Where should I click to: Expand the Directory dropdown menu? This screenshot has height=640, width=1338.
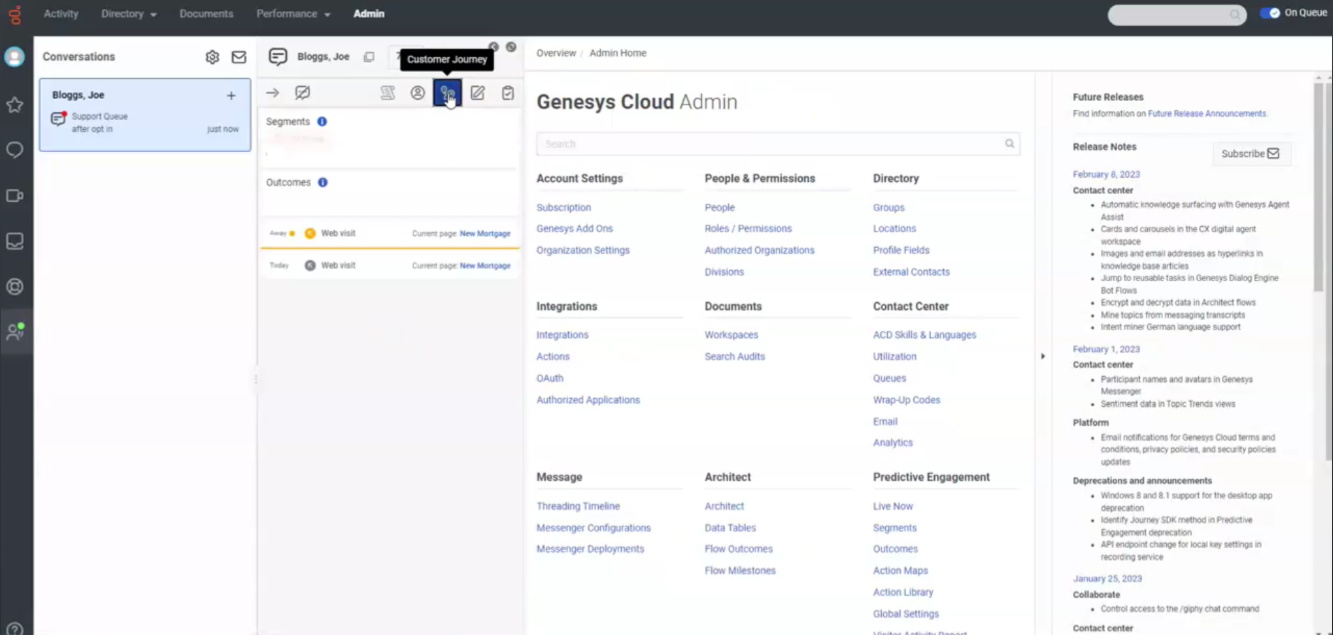tap(129, 14)
